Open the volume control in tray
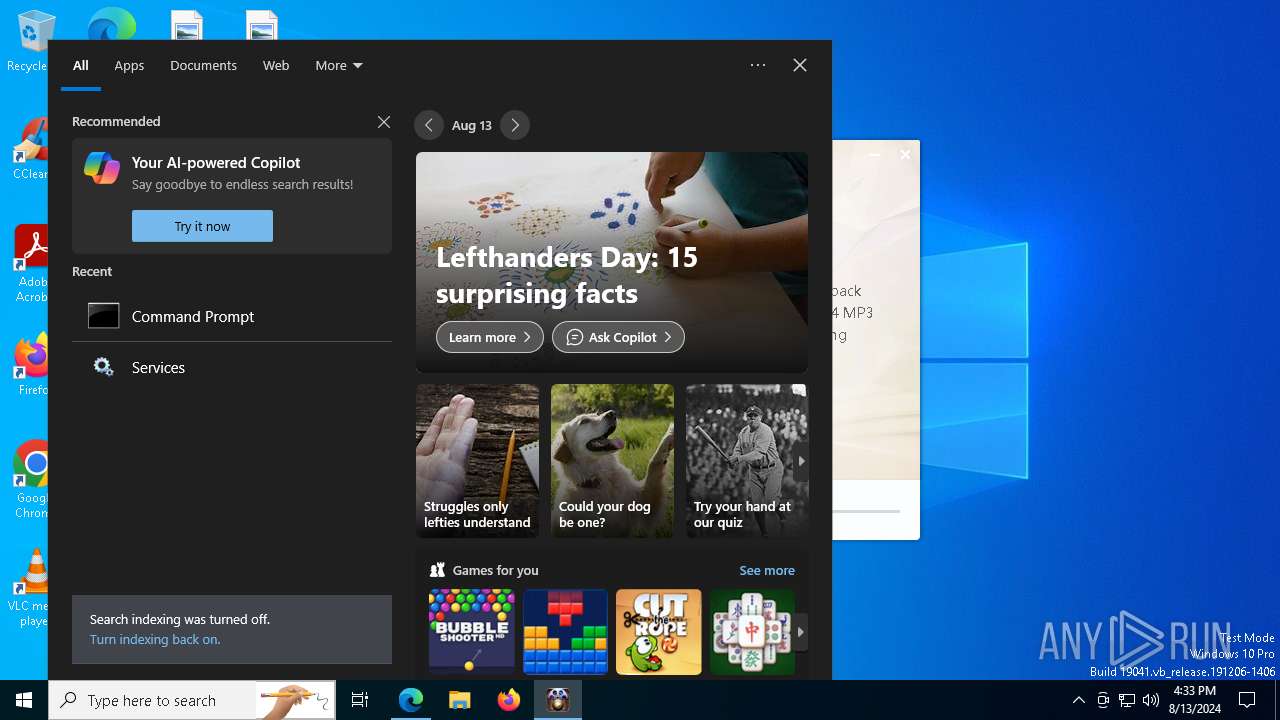Image resolution: width=1280 pixels, height=720 pixels. point(1151,700)
